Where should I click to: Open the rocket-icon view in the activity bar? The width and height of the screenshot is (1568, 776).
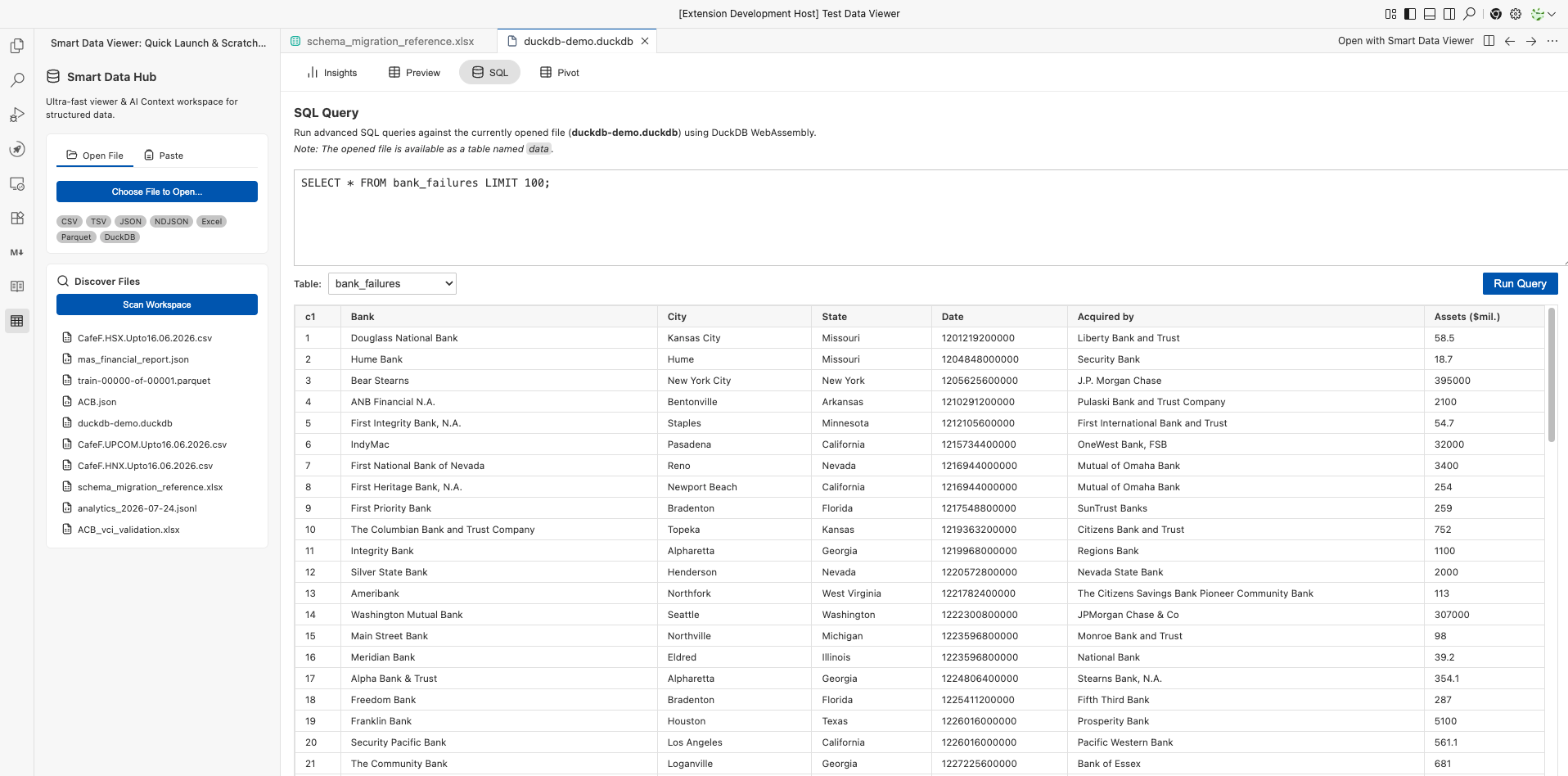(16, 149)
